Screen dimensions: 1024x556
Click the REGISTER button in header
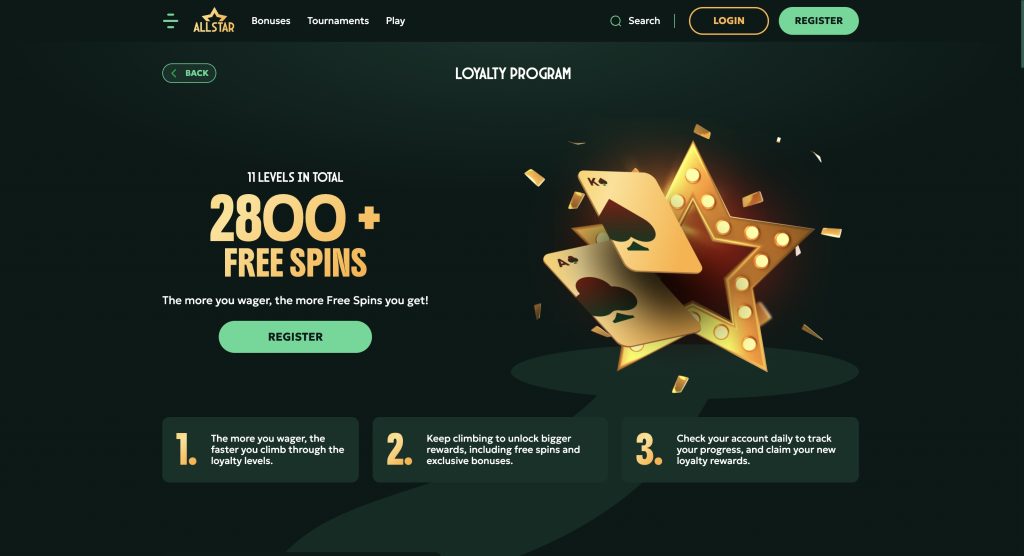click(819, 21)
